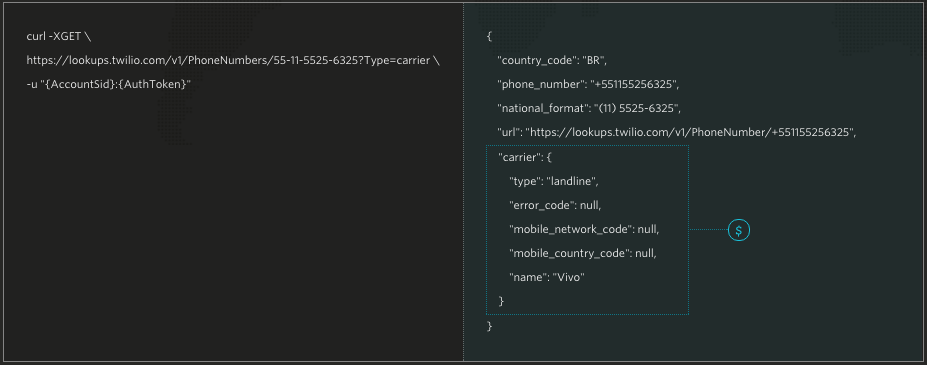The image size is (927, 365).
Task: Click the "country_code": "BR" line
Action: (x=553, y=60)
